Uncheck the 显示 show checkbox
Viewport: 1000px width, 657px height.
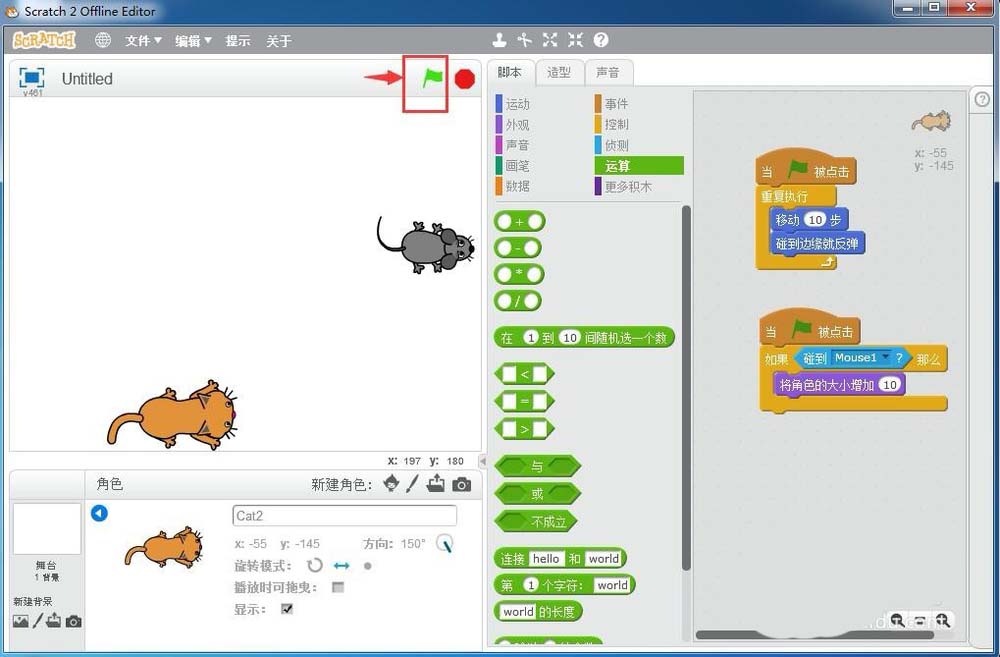click(287, 607)
